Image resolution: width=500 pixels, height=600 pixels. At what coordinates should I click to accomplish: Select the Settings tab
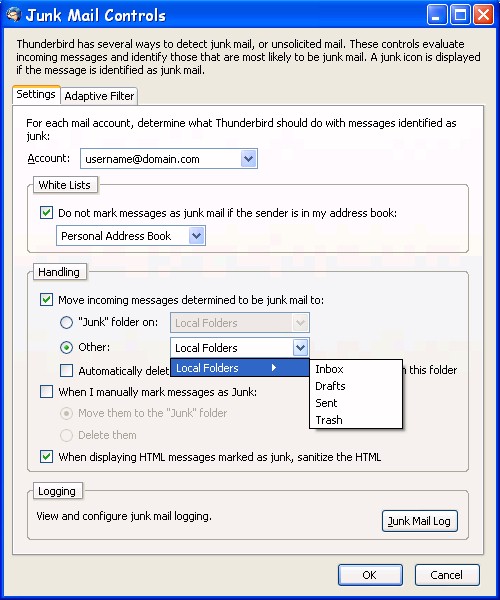[36, 94]
